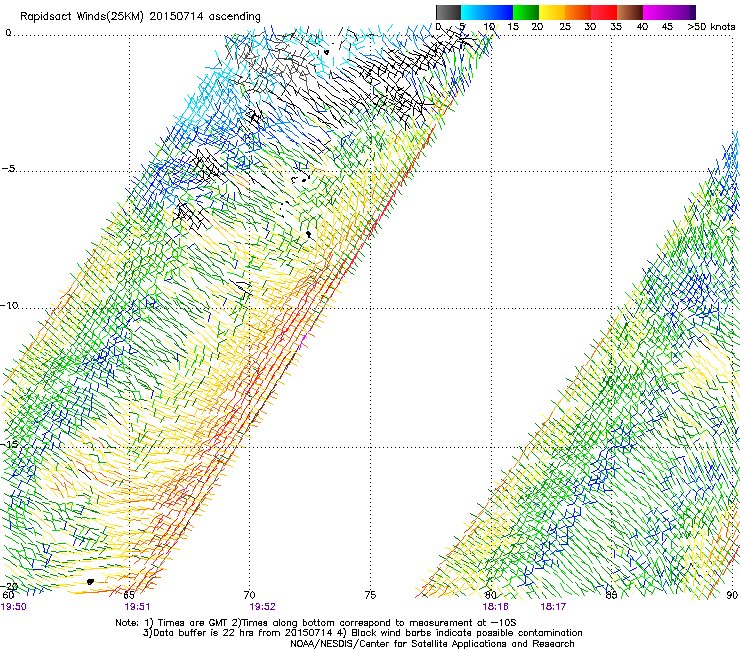Click the '45' legend scale label
Screen dimensions: 740x650
click(667, 27)
